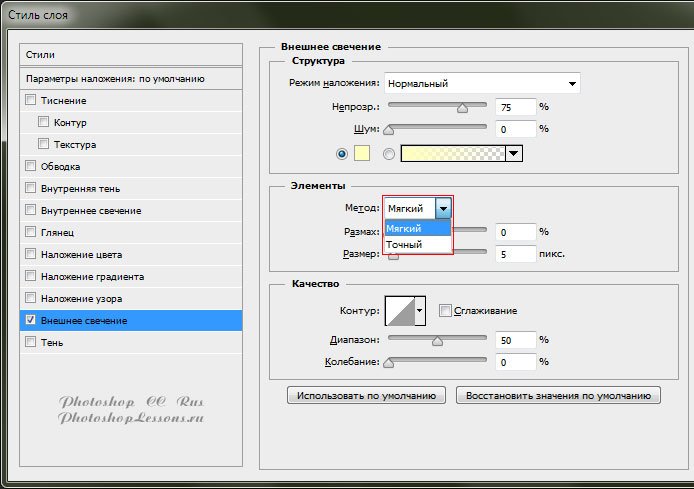The height and width of the screenshot is (489, 694).
Task: Choose Мягкий from the method list
Action: click(x=405, y=228)
